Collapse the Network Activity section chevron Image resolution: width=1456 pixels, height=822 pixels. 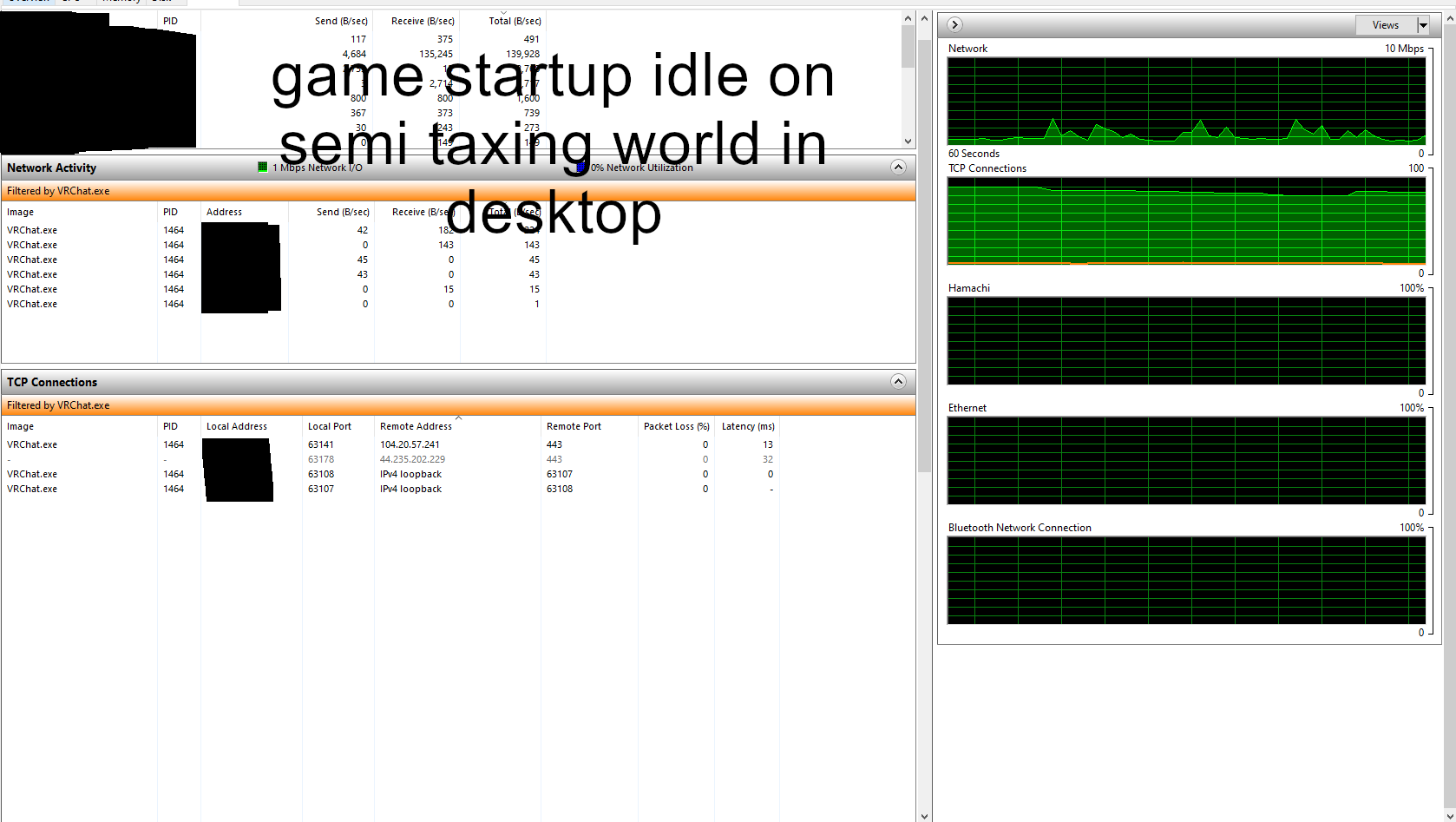point(898,168)
